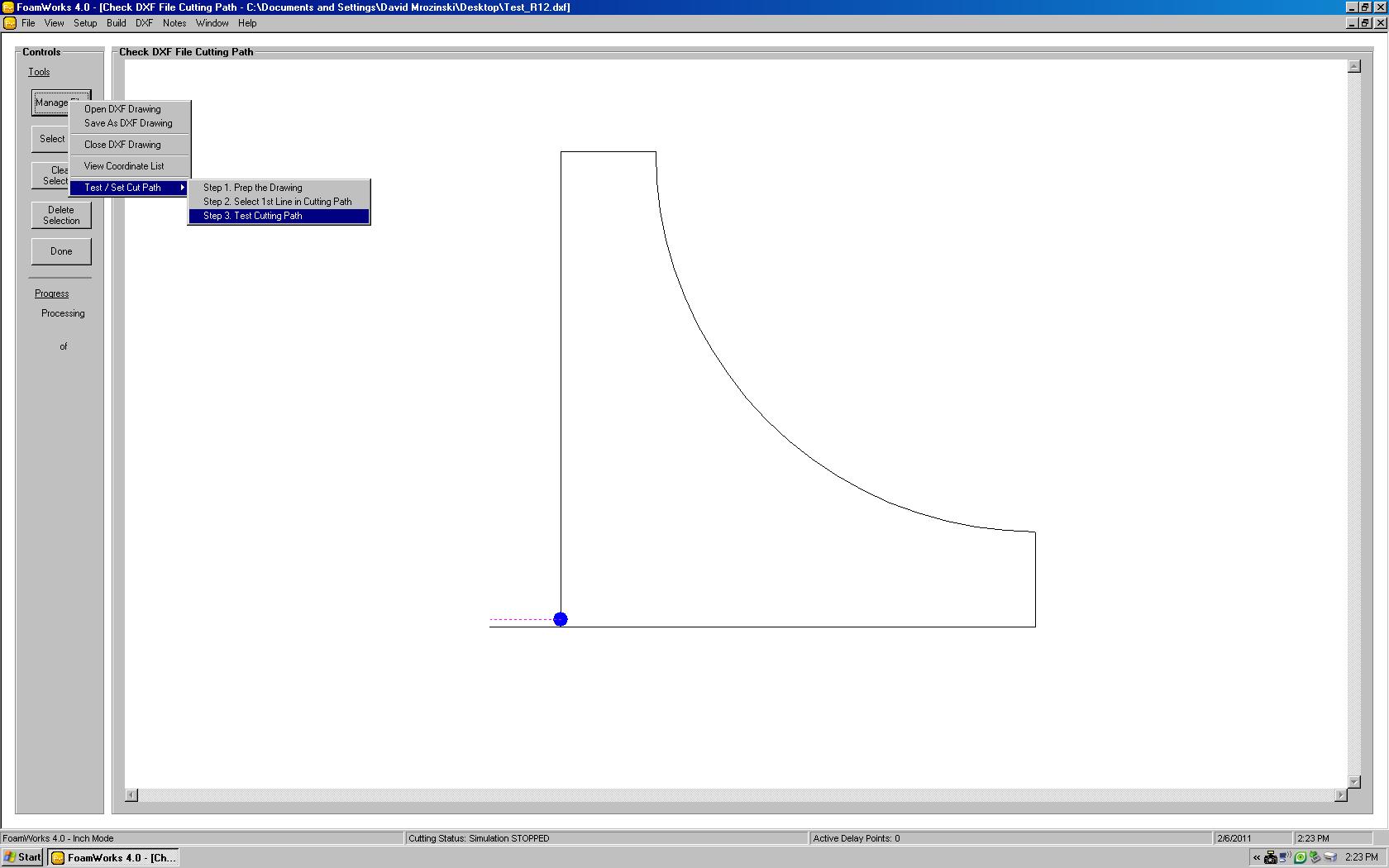The width and height of the screenshot is (1389, 868).
Task: Click the document icon left of the File menu
Action: (10, 23)
